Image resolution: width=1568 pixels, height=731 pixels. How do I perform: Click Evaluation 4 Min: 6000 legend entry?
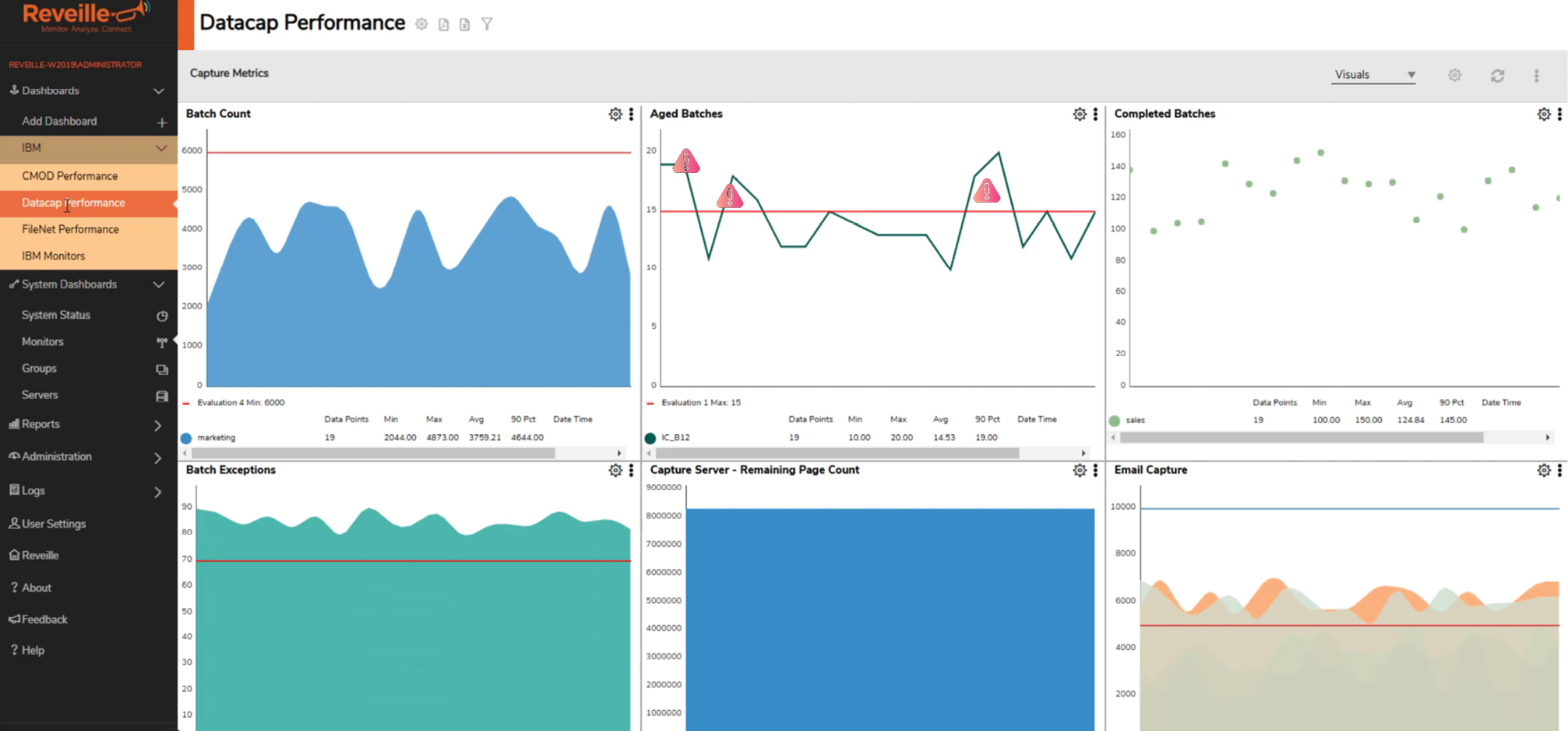[x=241, y=403]
